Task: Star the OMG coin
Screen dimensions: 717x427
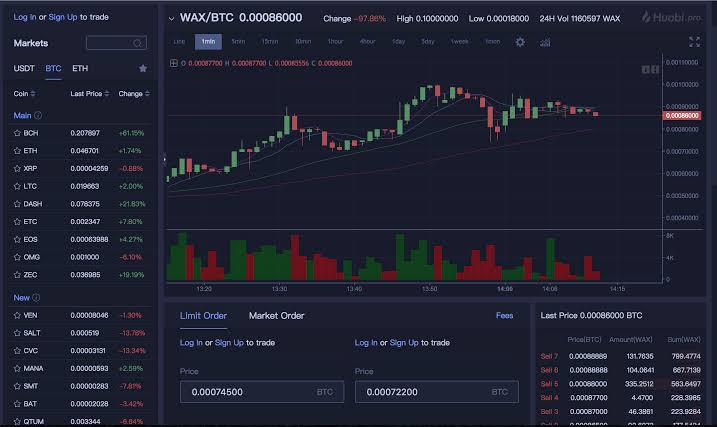Action: [17, 257]
